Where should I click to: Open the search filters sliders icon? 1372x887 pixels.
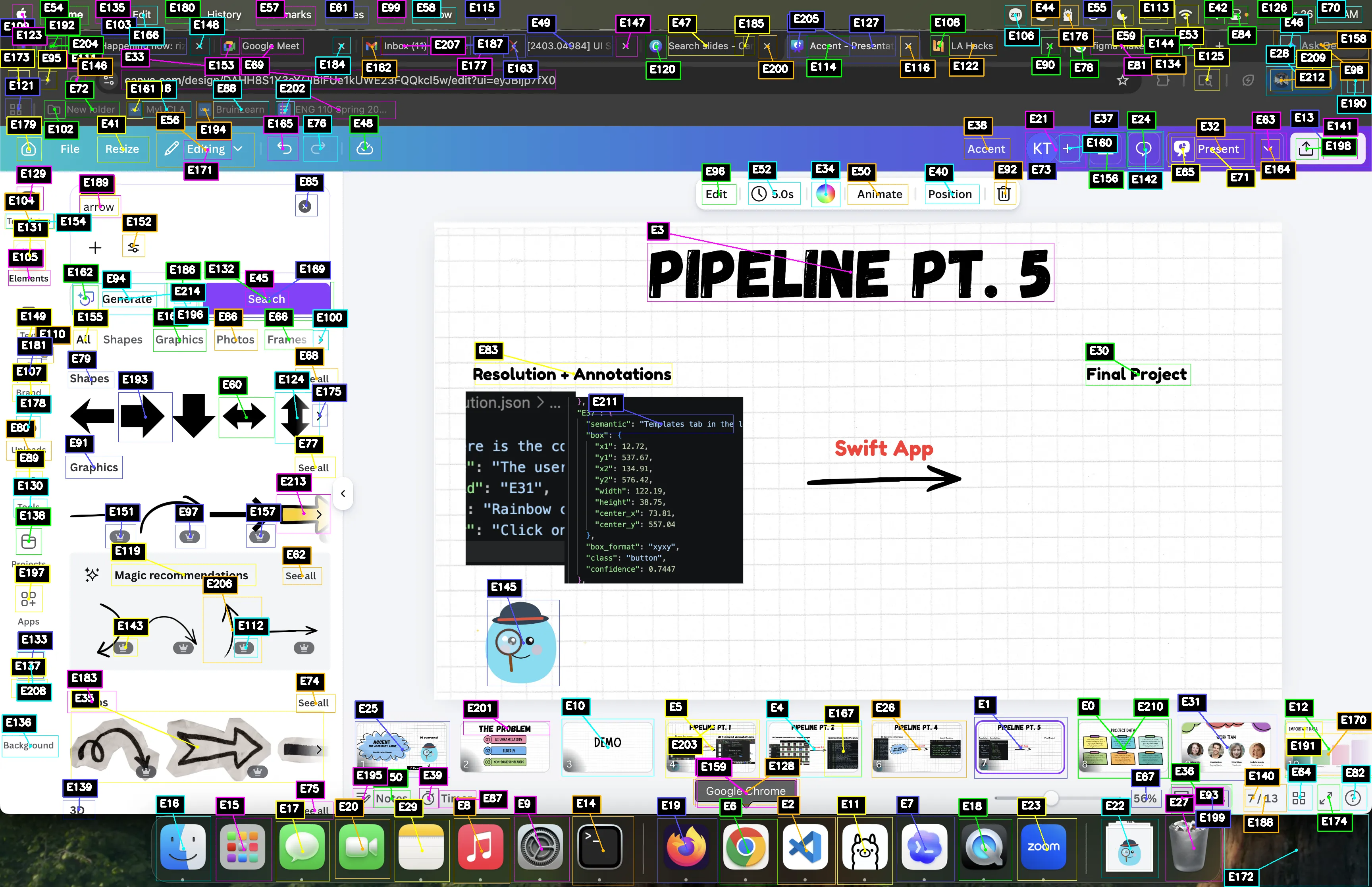coord(133,248)
